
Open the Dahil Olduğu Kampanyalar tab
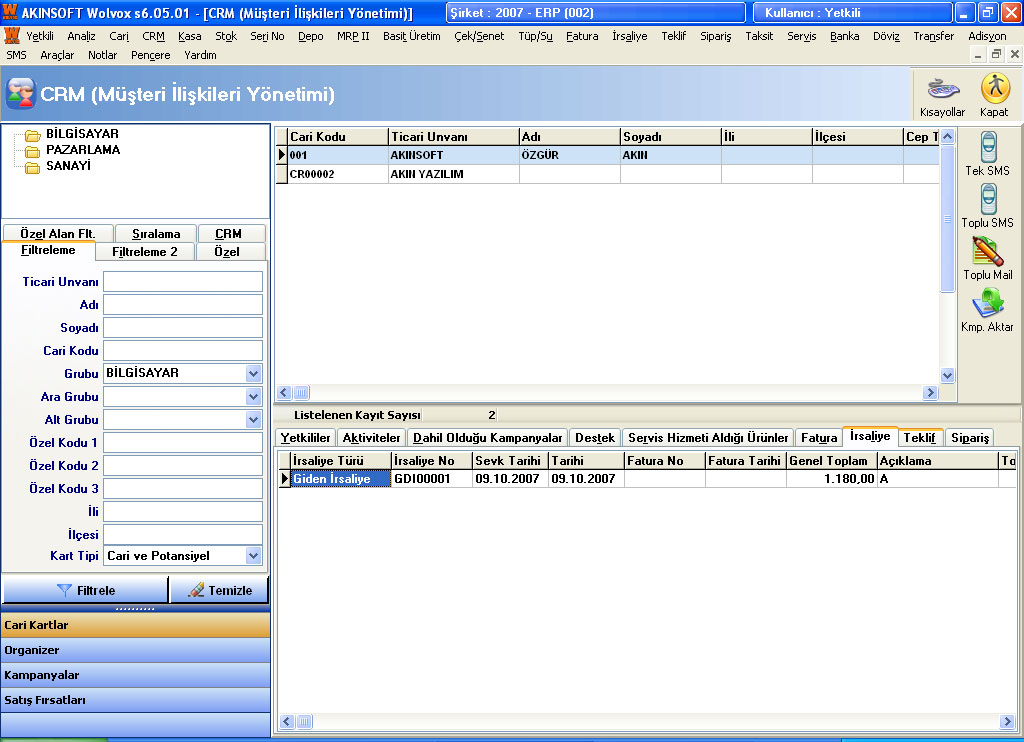tap(488, 438)
